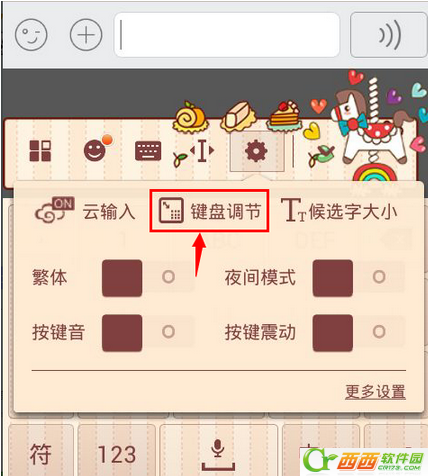Screen dimensions: 428x476
Task: Turn on 按键音 key sound switch
Action: click(x=148, y=333)
